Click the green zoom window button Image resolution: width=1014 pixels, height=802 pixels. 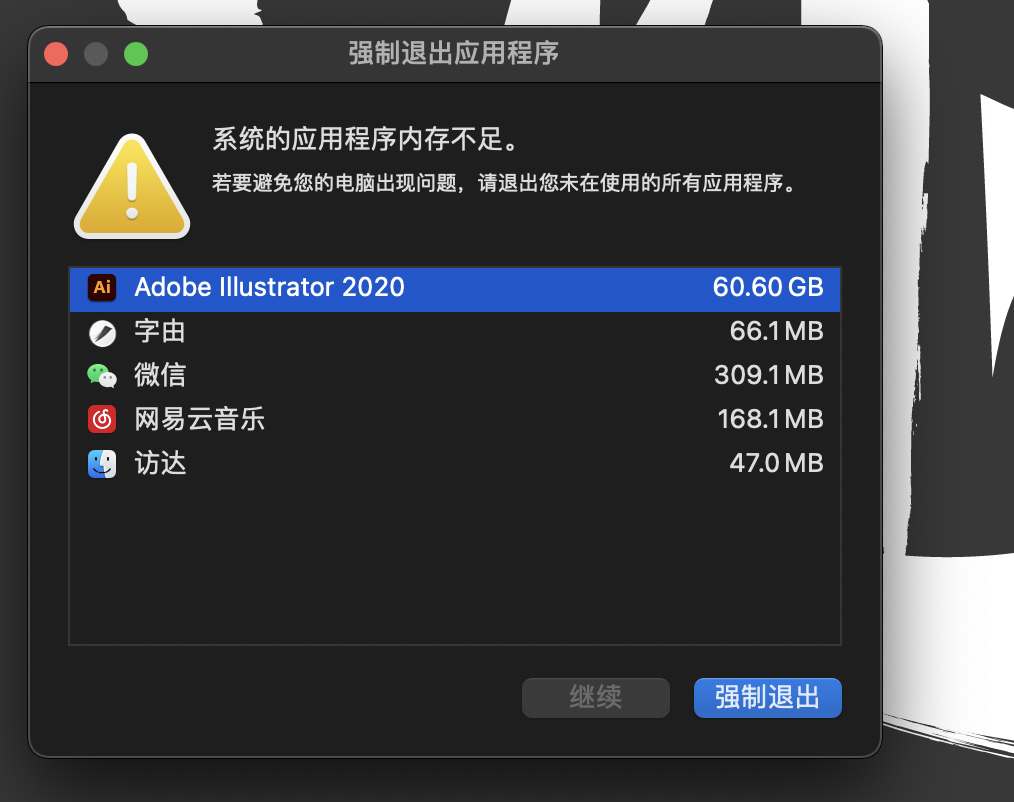pos(136,54)
